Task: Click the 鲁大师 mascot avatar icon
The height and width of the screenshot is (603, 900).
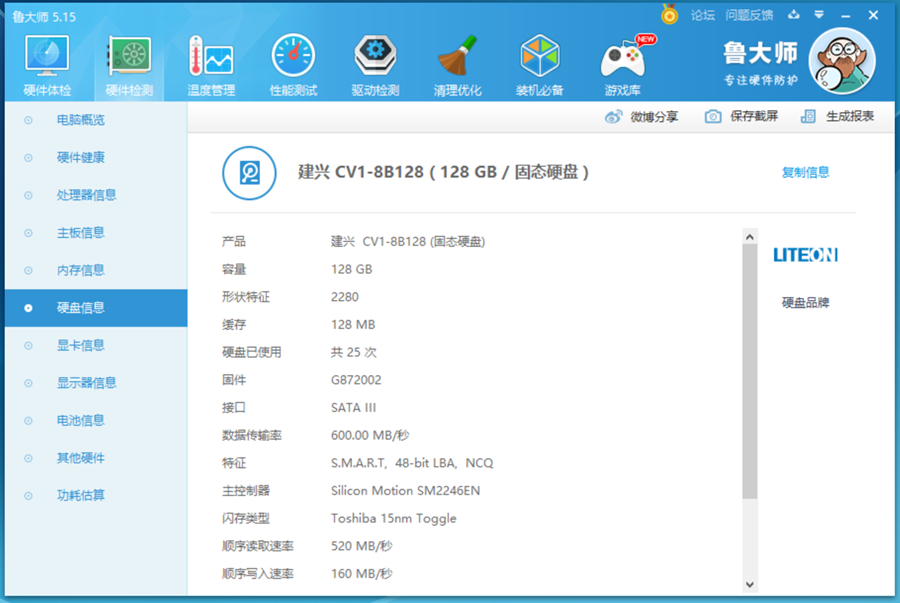Action: [842, 60]
